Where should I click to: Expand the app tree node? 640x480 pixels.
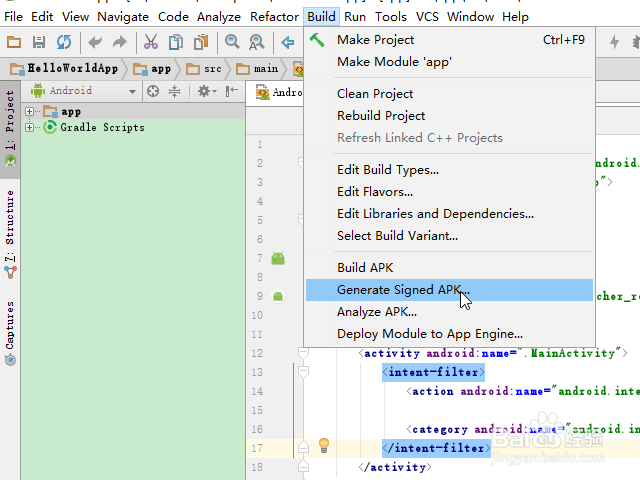click(29, 111)
